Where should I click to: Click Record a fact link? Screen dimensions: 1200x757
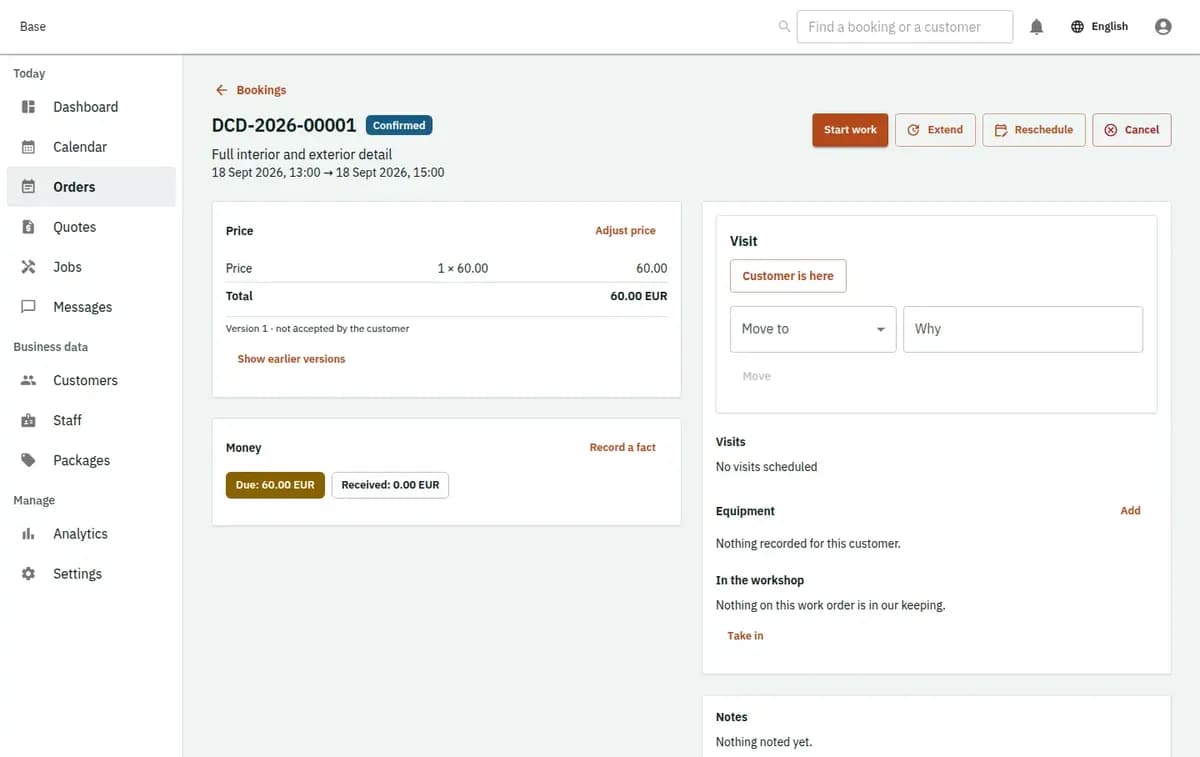click(x=622, y=448)
